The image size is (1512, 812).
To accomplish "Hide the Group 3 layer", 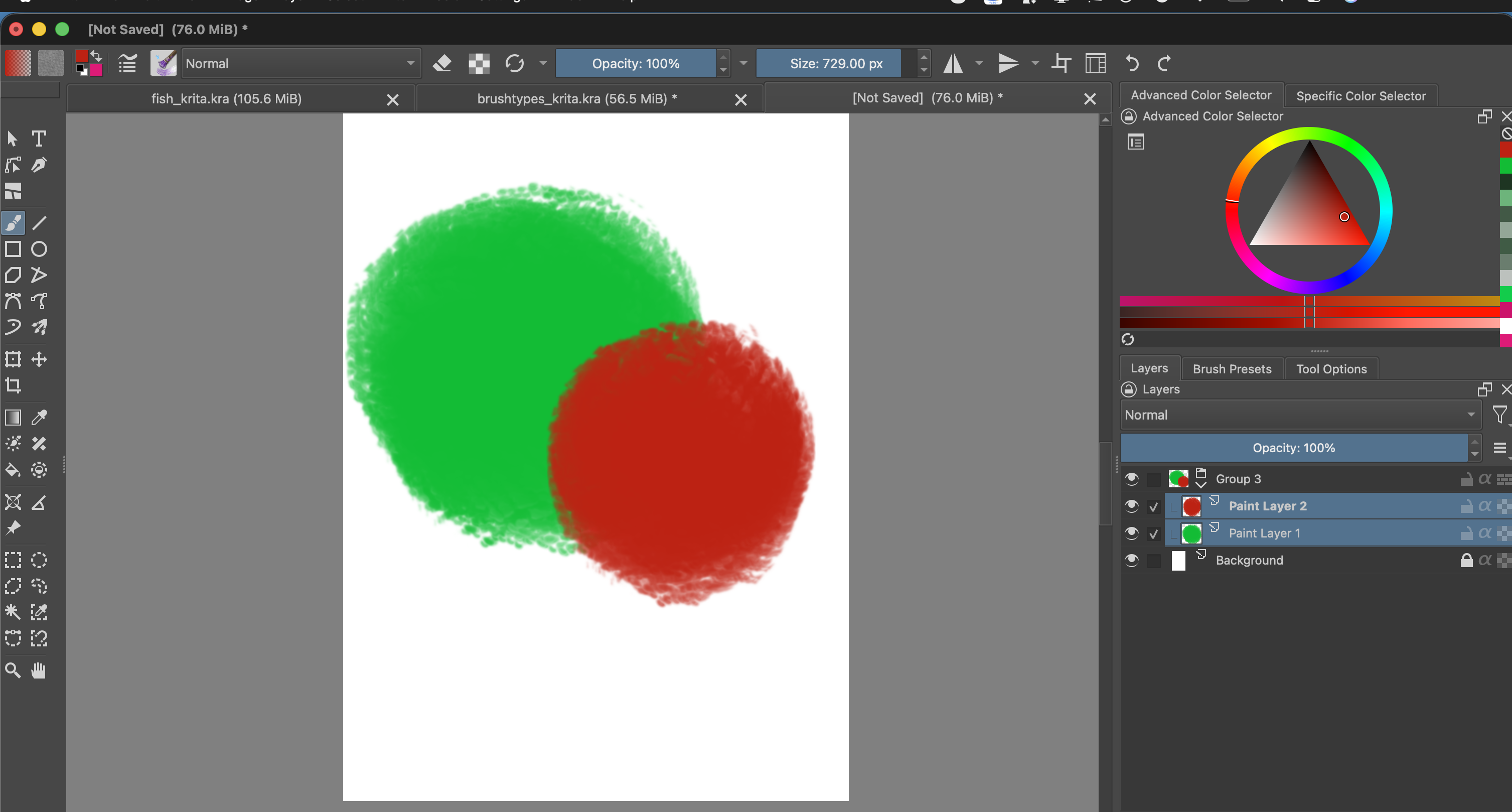I will pyautogui.click(x=1132, y=479).
